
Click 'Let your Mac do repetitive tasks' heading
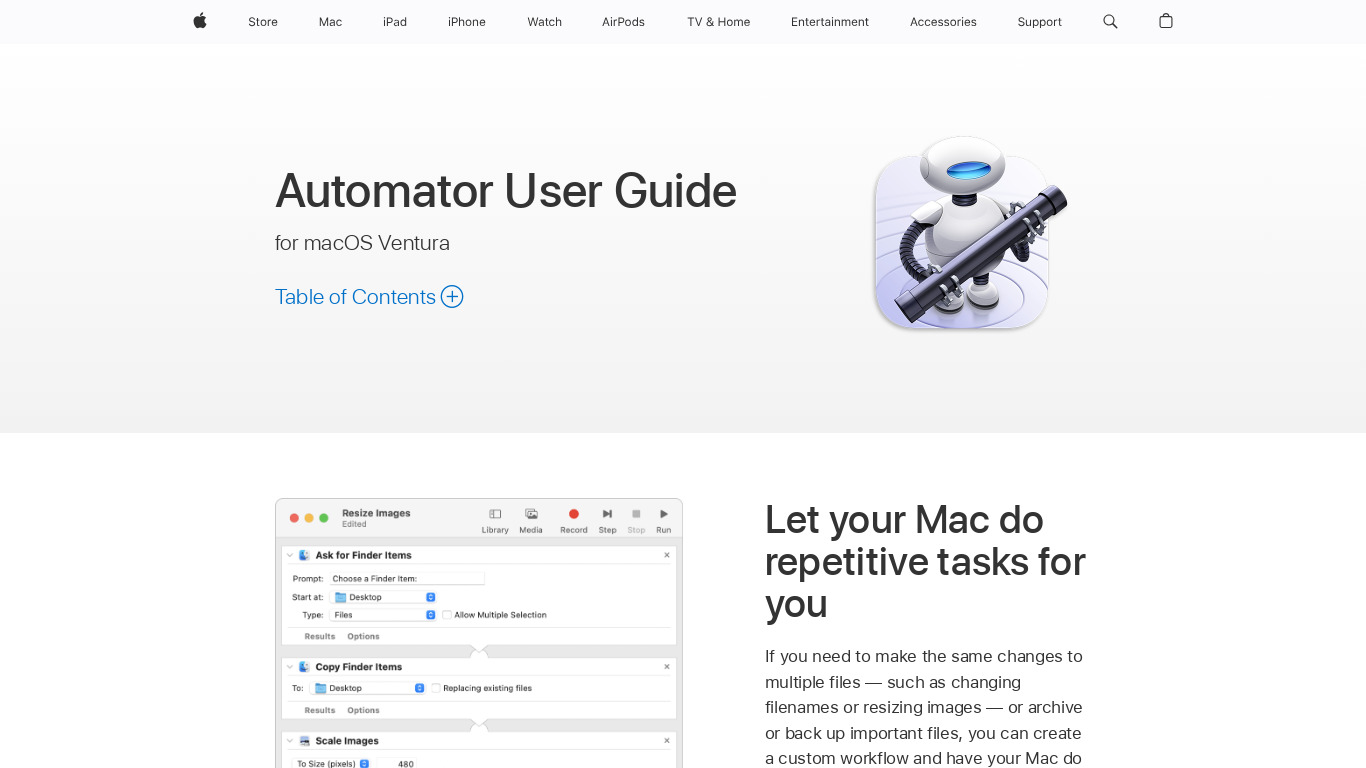(925, 562)
